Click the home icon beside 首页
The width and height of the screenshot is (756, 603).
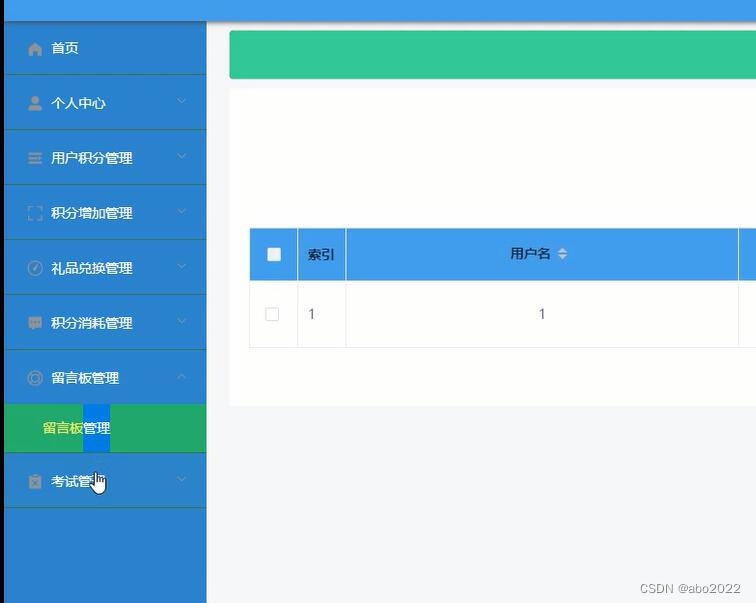[35, 49]
